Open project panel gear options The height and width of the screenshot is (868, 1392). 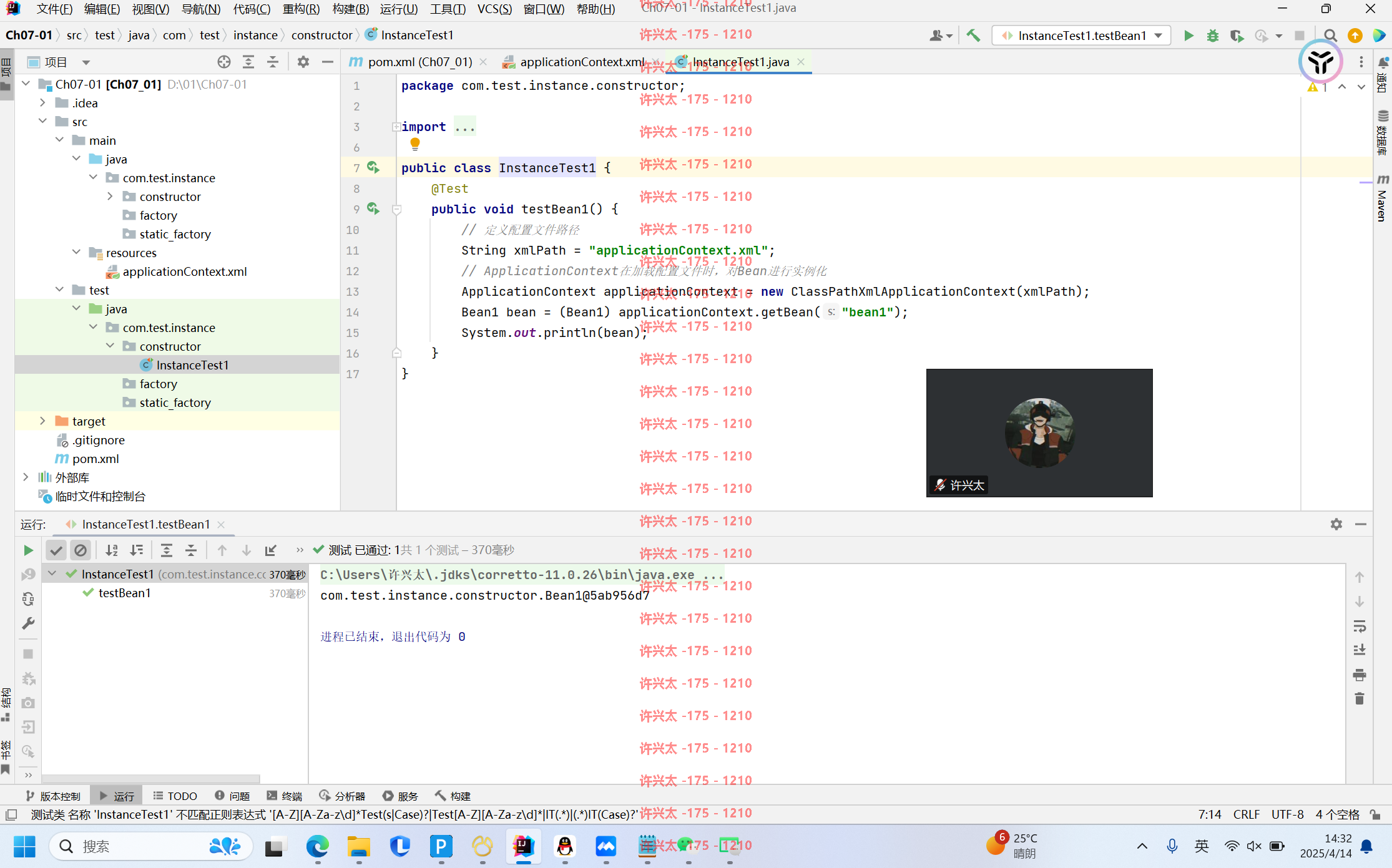point(303,62)
